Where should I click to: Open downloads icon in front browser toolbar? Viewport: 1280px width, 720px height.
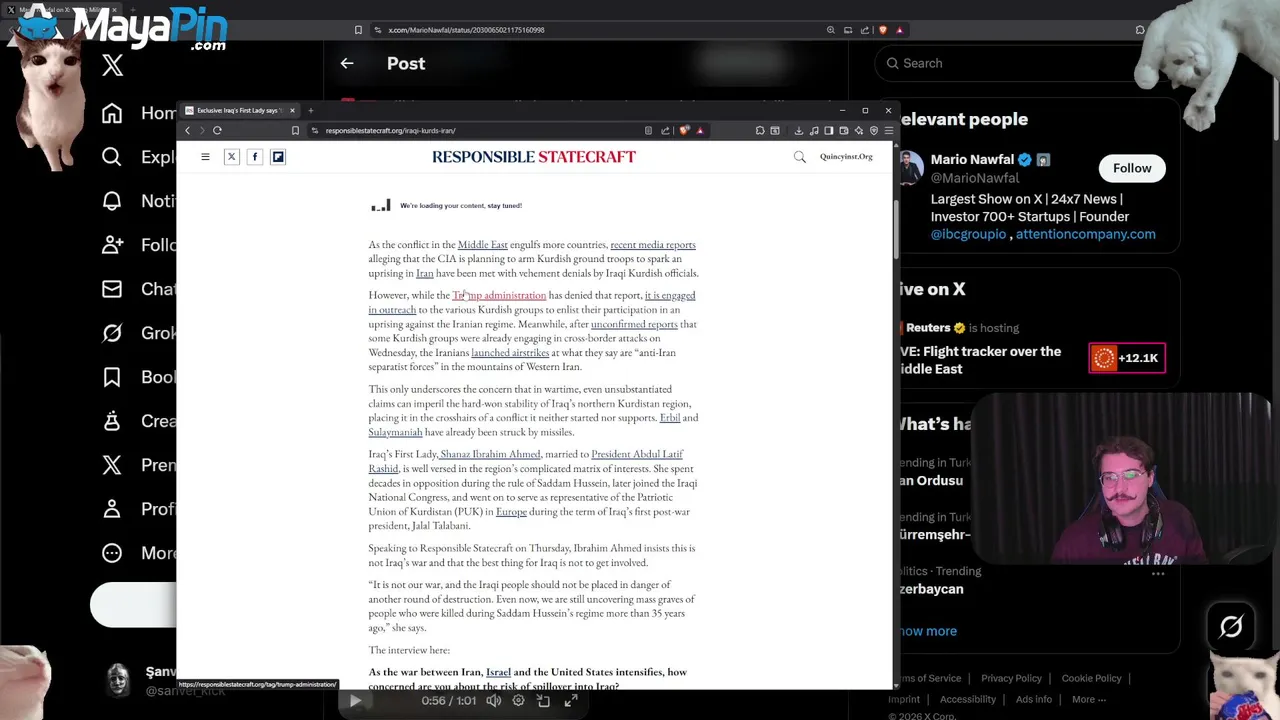(798, 130)
